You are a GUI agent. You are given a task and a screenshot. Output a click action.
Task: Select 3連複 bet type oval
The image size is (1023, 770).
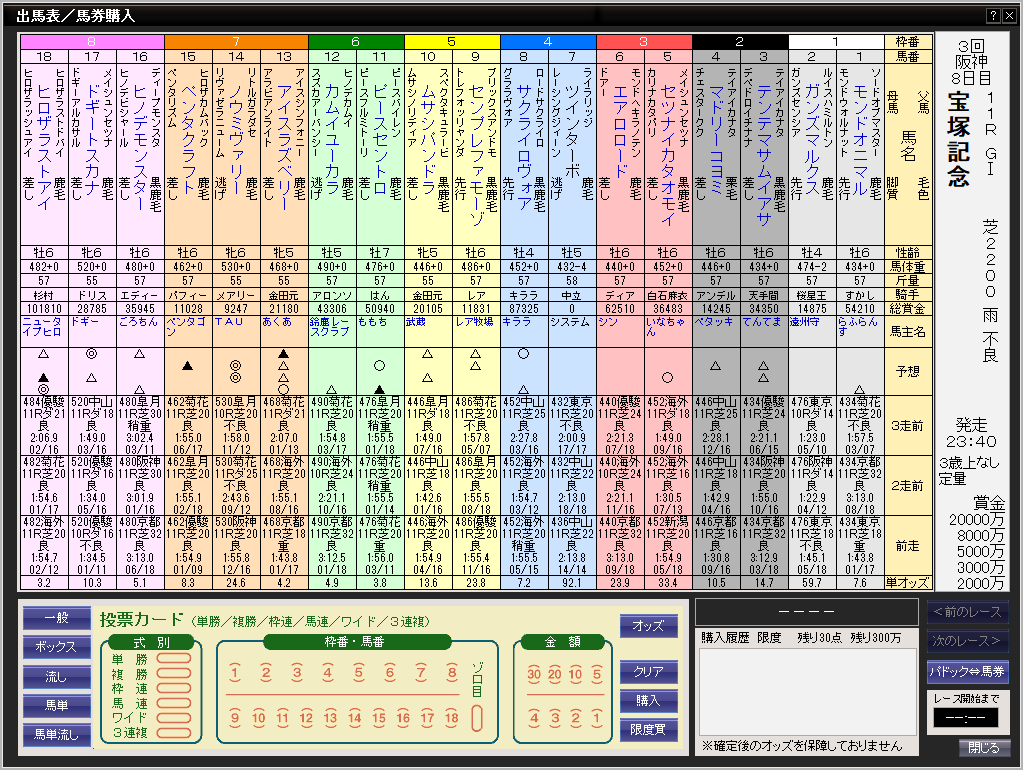pyautogui.click(x=174, y=733)
